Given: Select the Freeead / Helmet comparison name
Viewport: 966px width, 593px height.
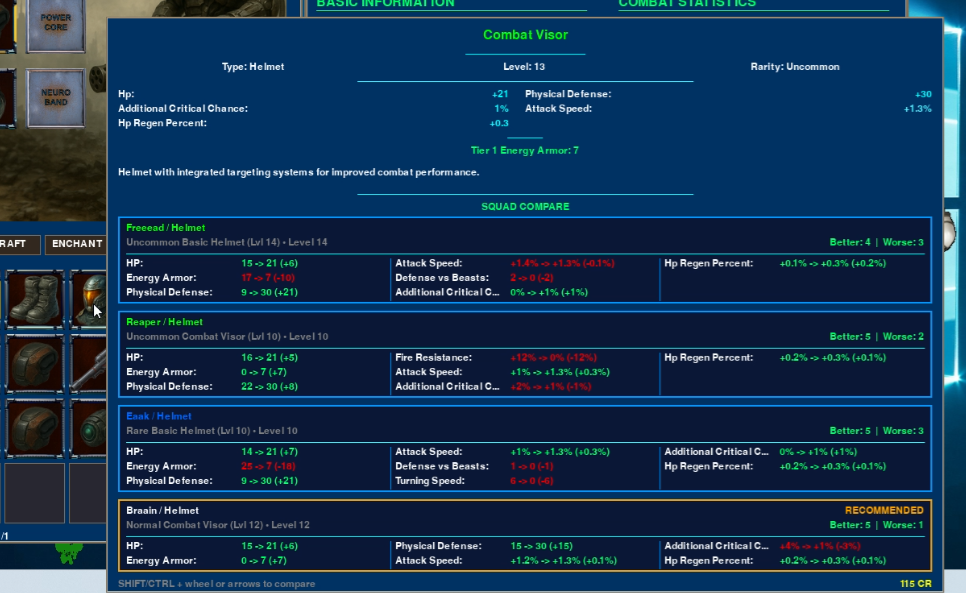Looking at the screenshot, I should click(x=166, y=228).
